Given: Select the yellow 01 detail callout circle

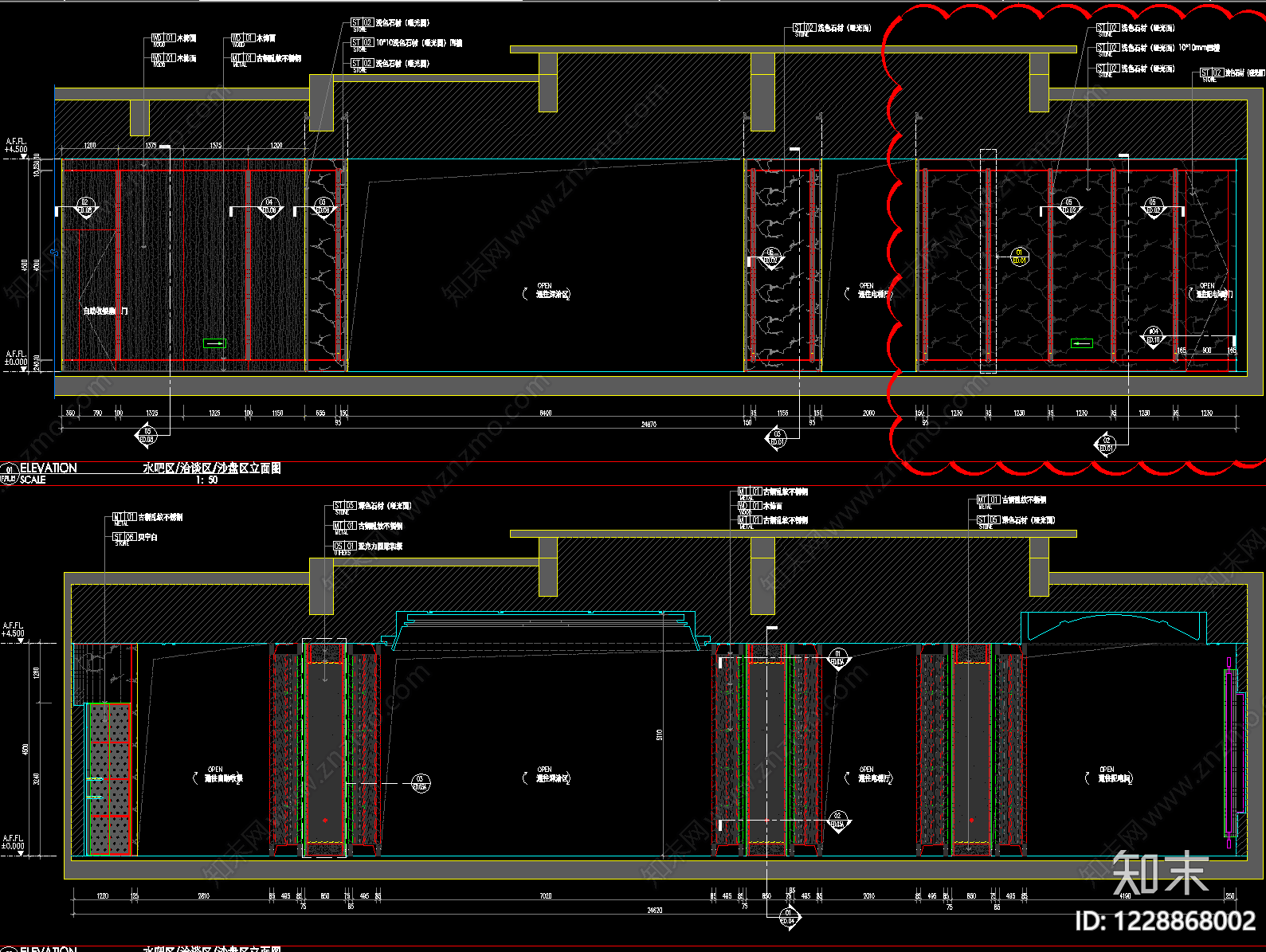Looking at the screenshot, I should tap(1019, 257).
